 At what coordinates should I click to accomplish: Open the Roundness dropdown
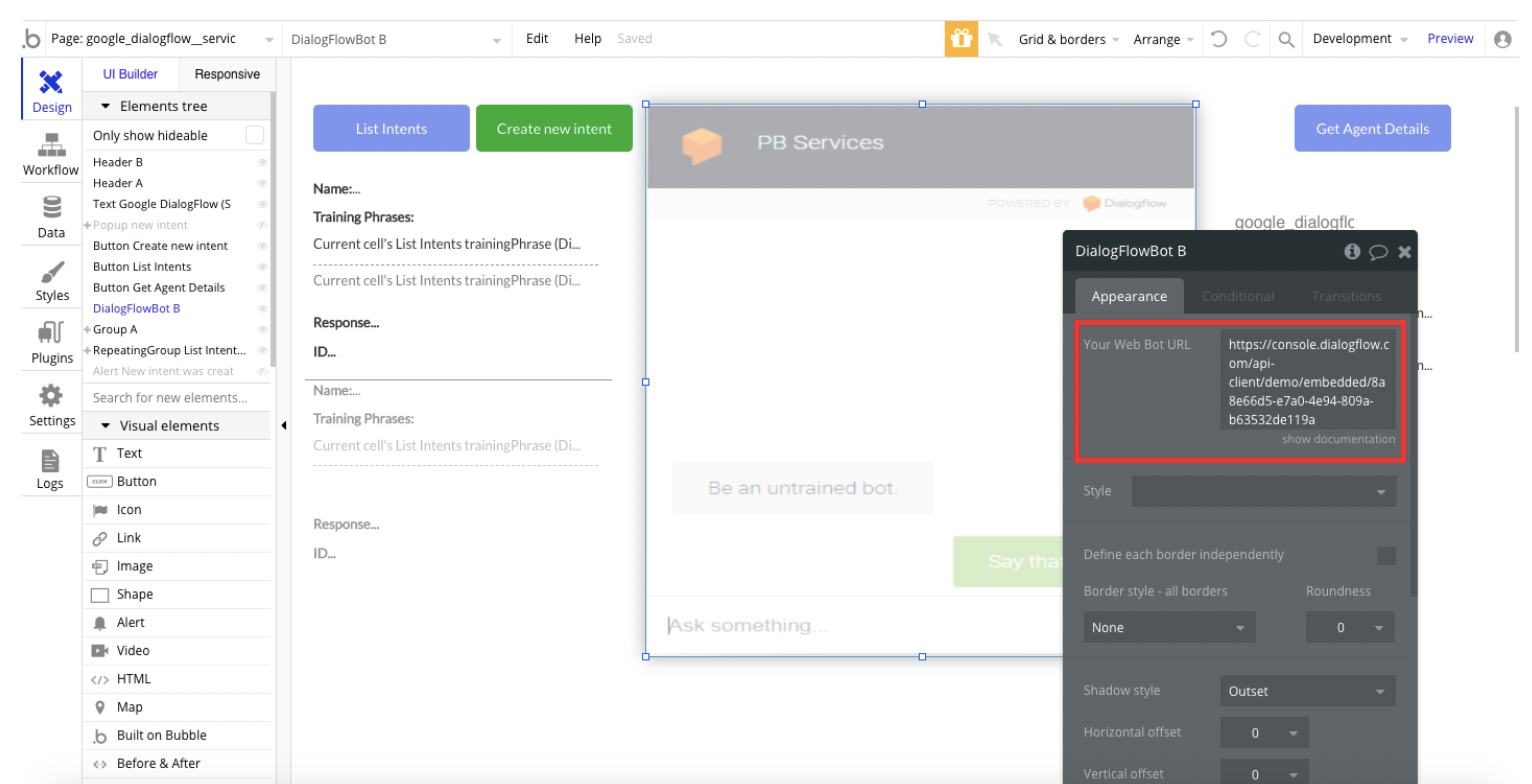(1350, 628)
